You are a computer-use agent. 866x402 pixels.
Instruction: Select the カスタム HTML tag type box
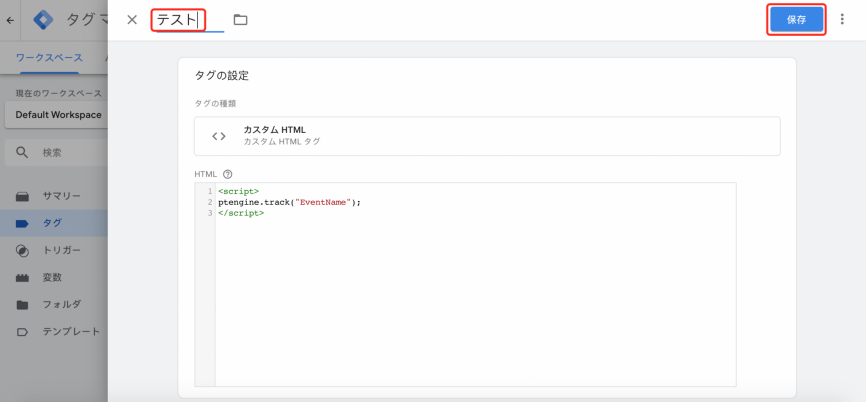[x=487, y=136]
